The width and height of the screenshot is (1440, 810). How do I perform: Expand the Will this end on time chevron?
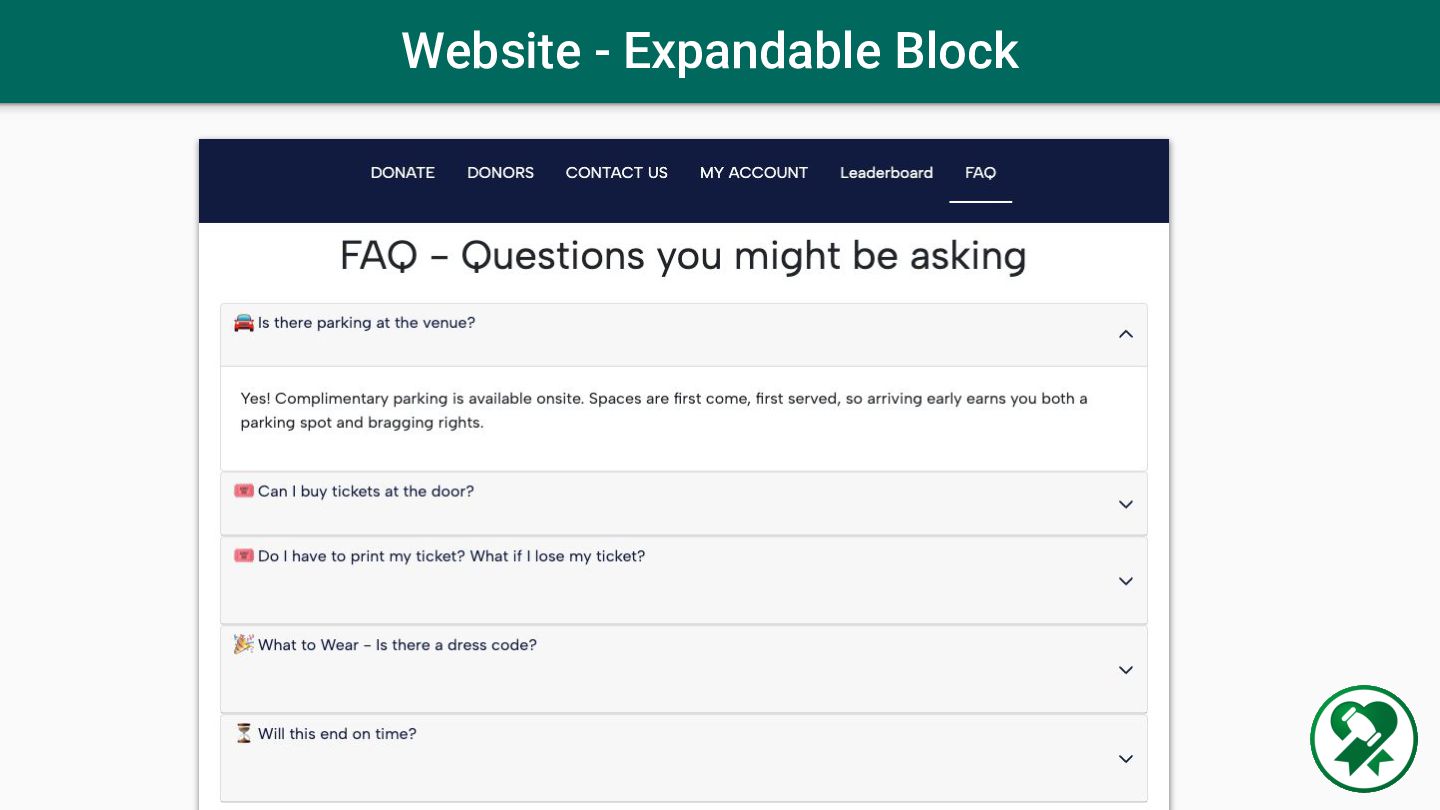(1126, 759)
